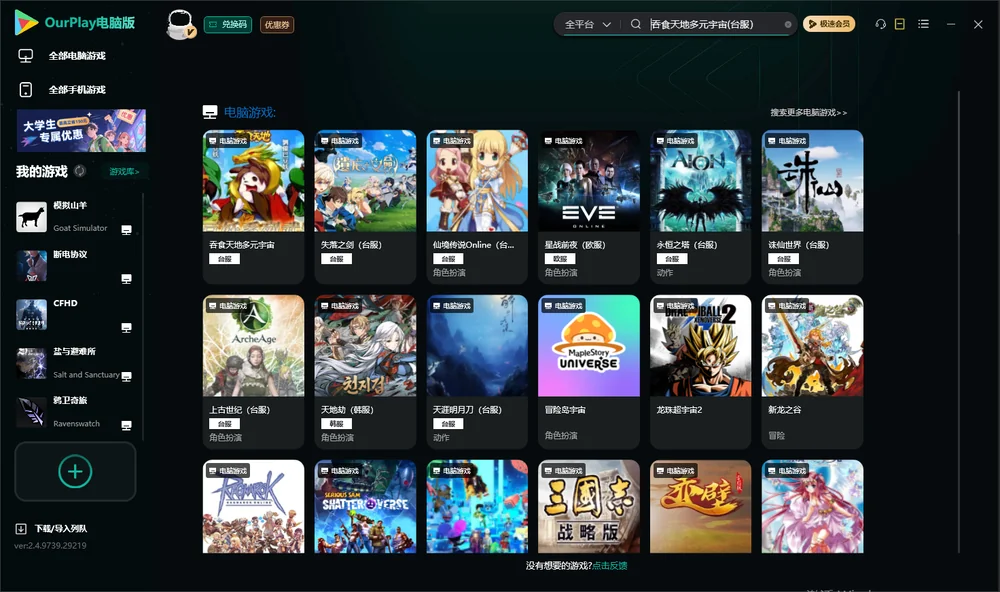Open the 优惠券 coupon button

click(x=277, y=24)
